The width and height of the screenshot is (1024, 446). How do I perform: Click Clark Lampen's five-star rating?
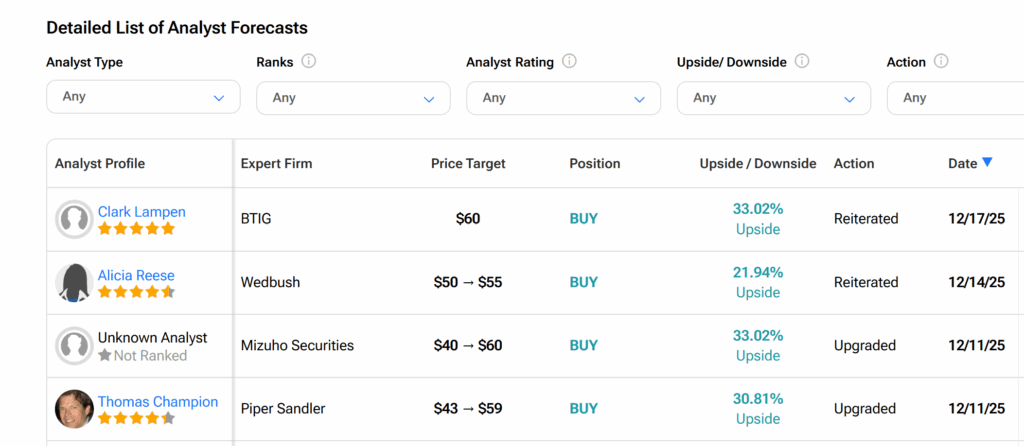[x=136, y=229]
